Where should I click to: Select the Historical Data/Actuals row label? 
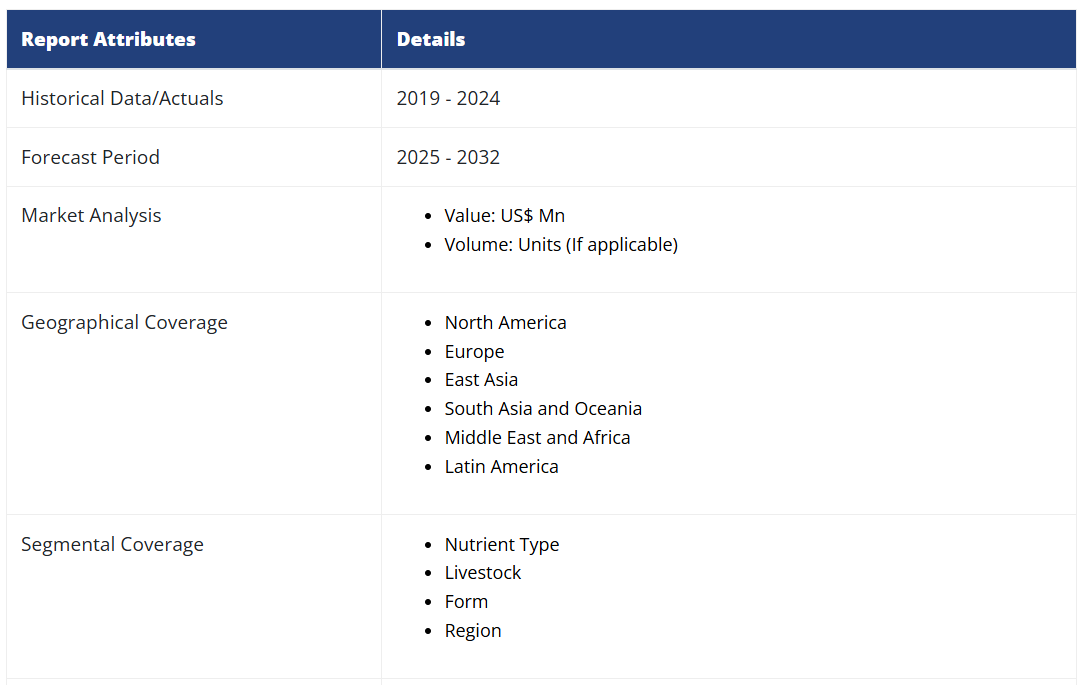122,98
